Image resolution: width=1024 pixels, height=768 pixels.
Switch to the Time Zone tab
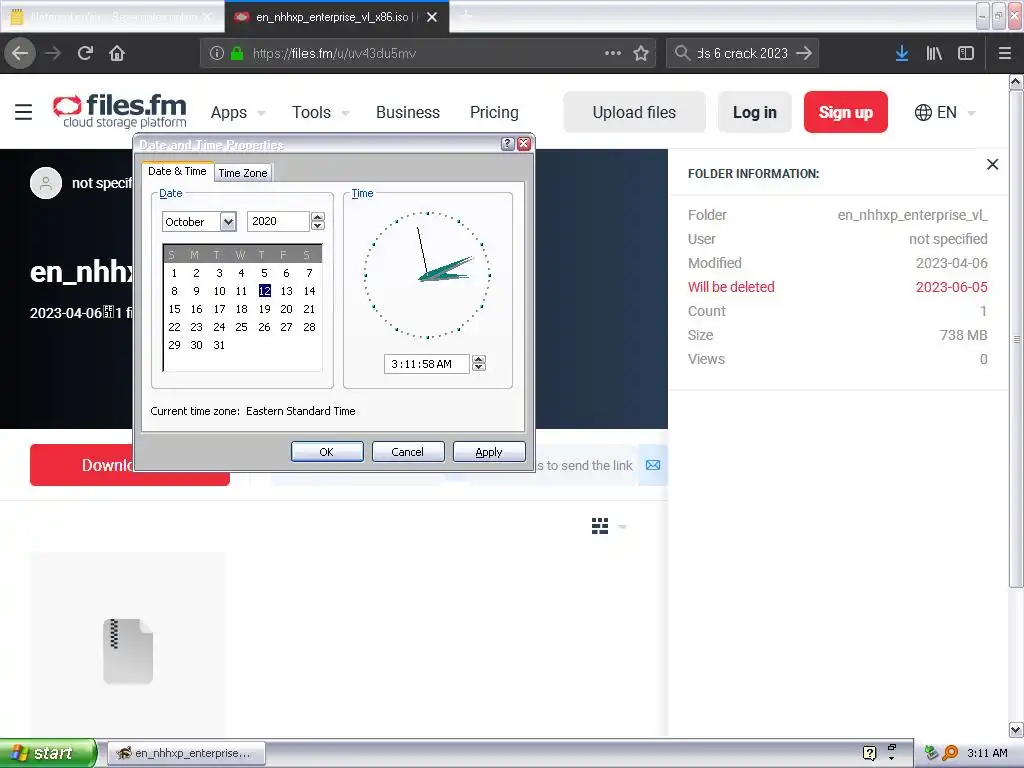pyautogui.click(x=243, y=172)
